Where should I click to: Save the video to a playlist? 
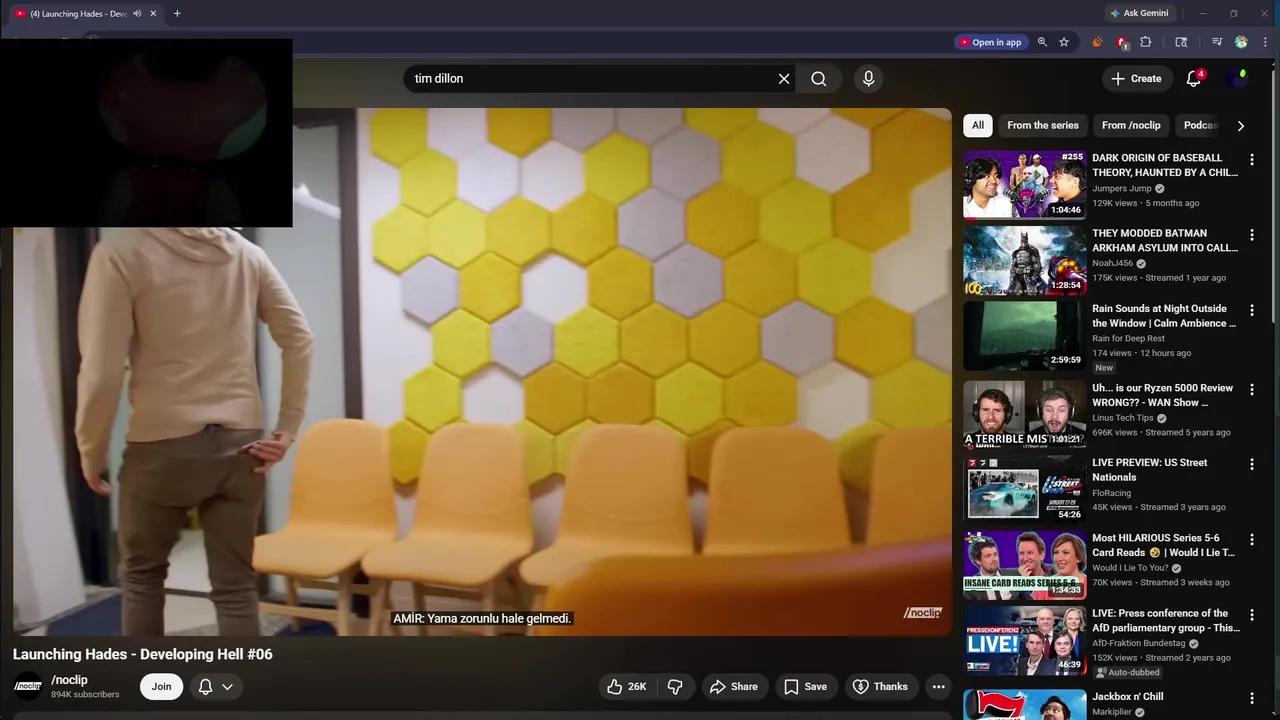(x=806, y=687)
